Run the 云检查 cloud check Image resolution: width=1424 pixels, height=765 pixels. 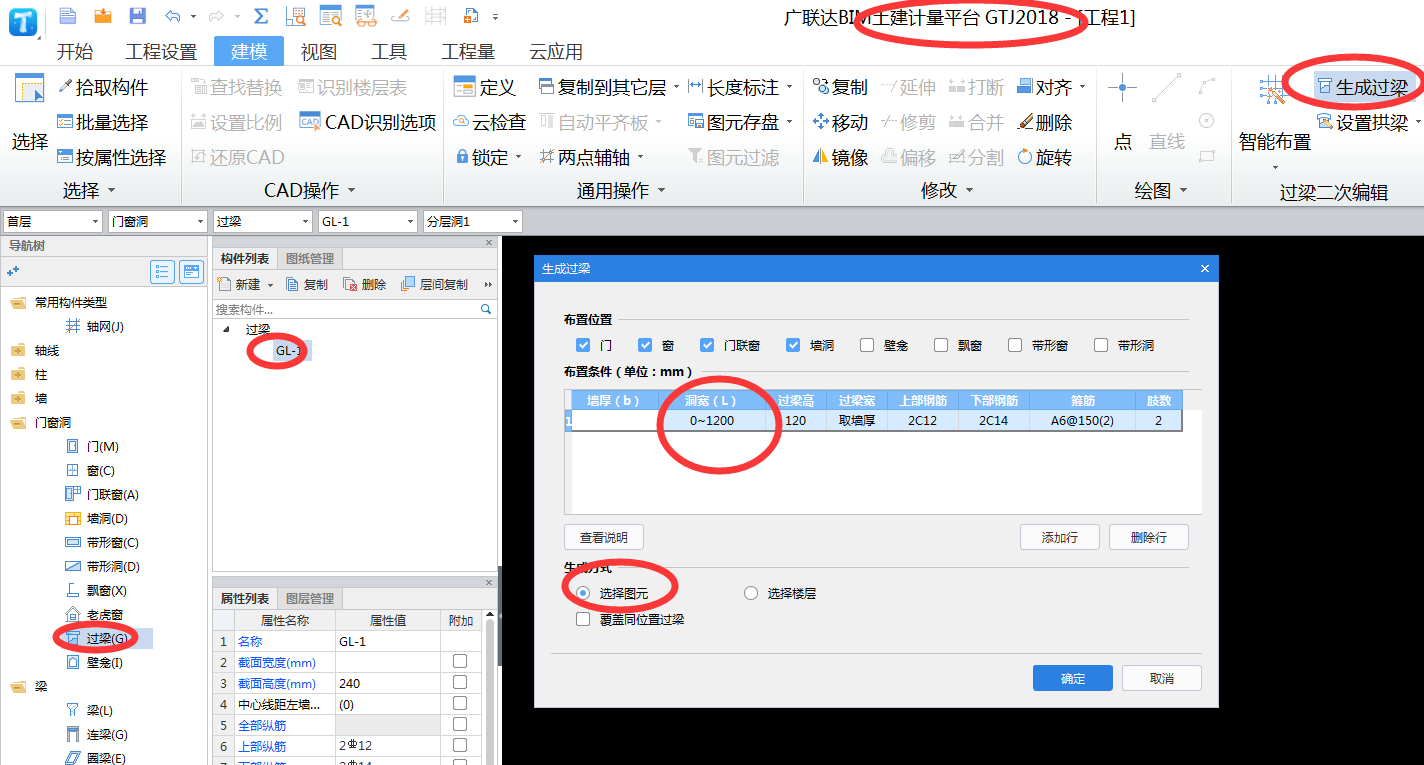[x=489, y=122]
